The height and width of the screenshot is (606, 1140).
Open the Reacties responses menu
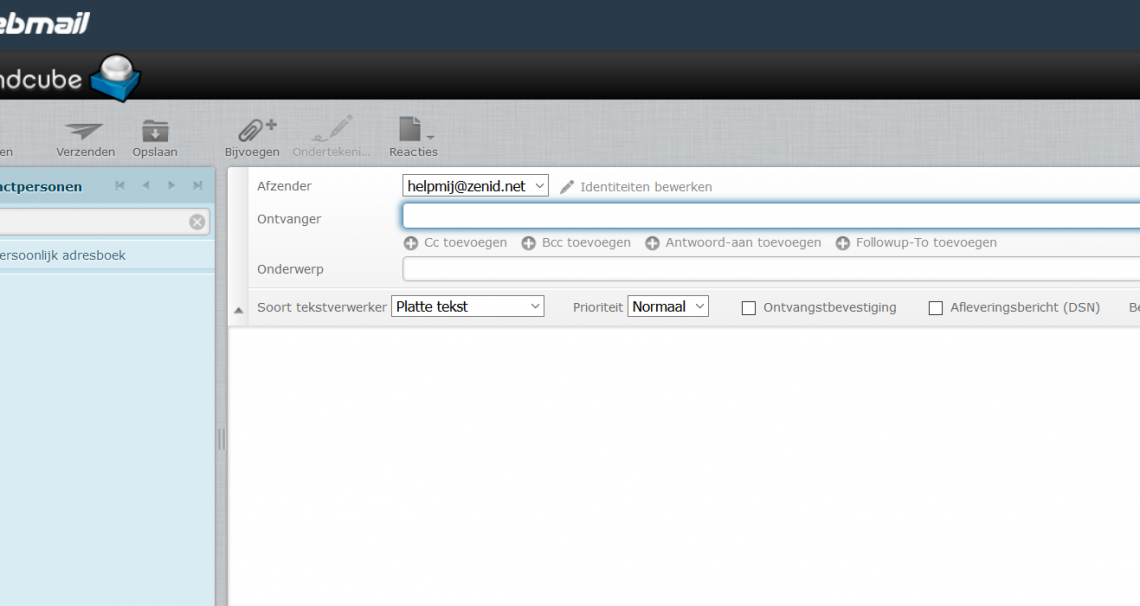pos(413,139)
